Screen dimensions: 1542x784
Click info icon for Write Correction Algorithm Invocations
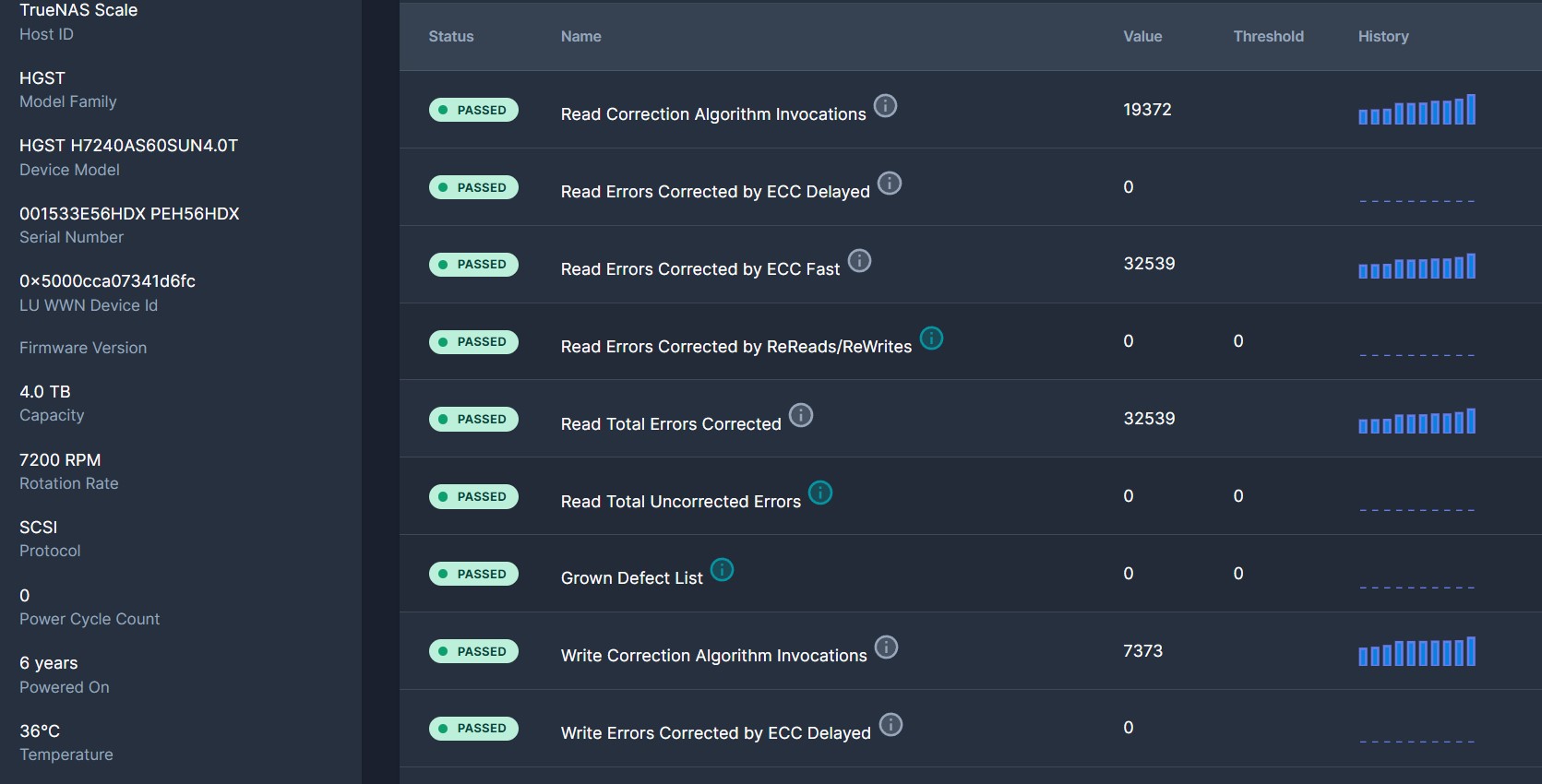coord(886,647)
